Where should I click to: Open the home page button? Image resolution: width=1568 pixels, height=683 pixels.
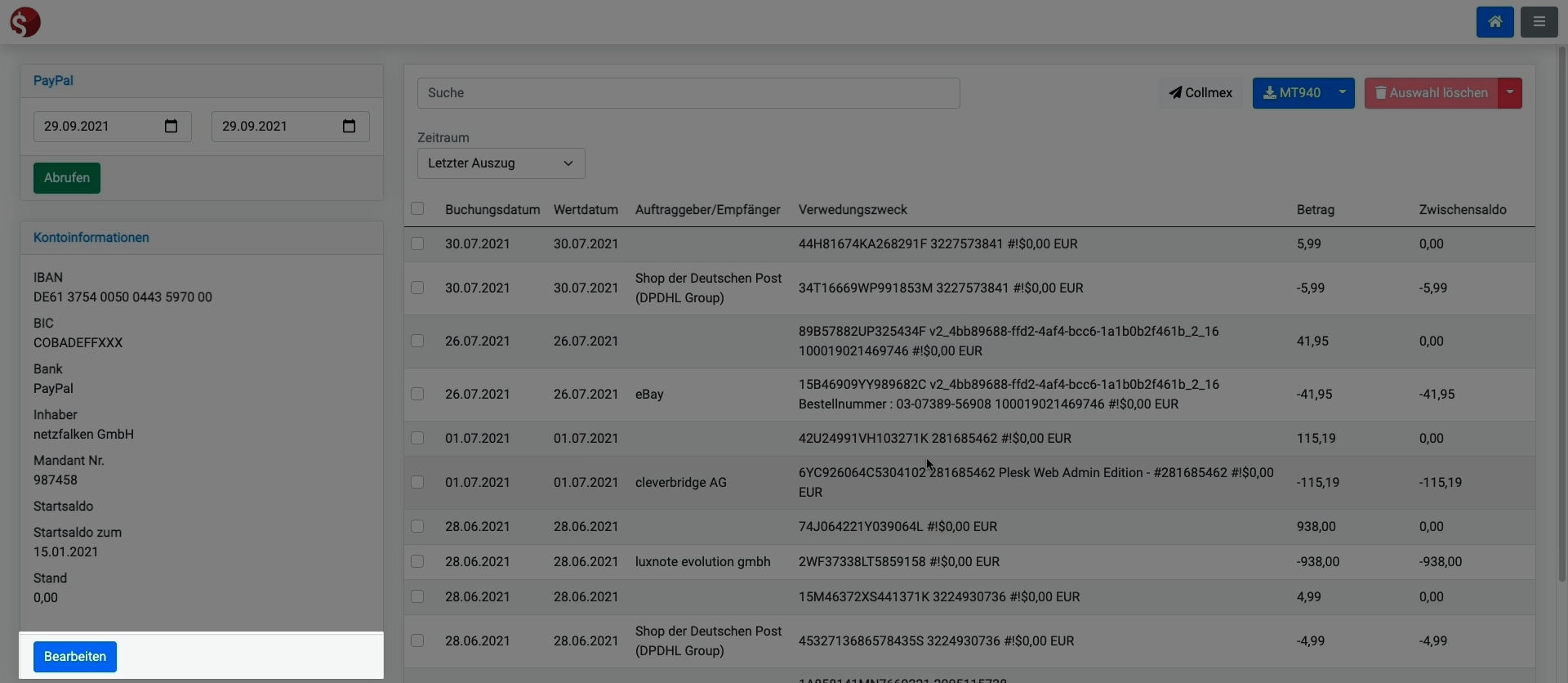[x=1494, y=22]
